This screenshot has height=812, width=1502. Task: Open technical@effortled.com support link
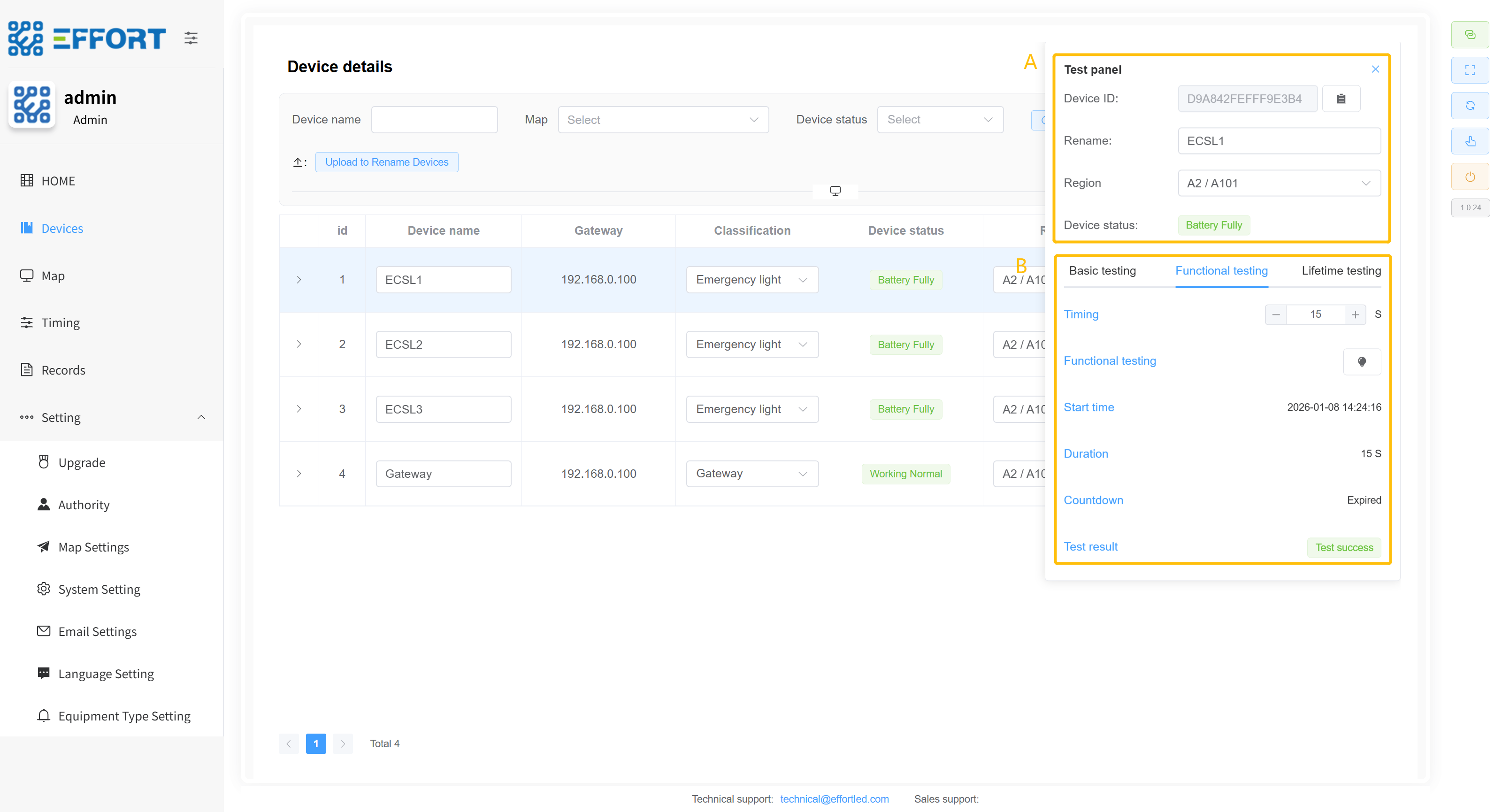pos(834,798)
